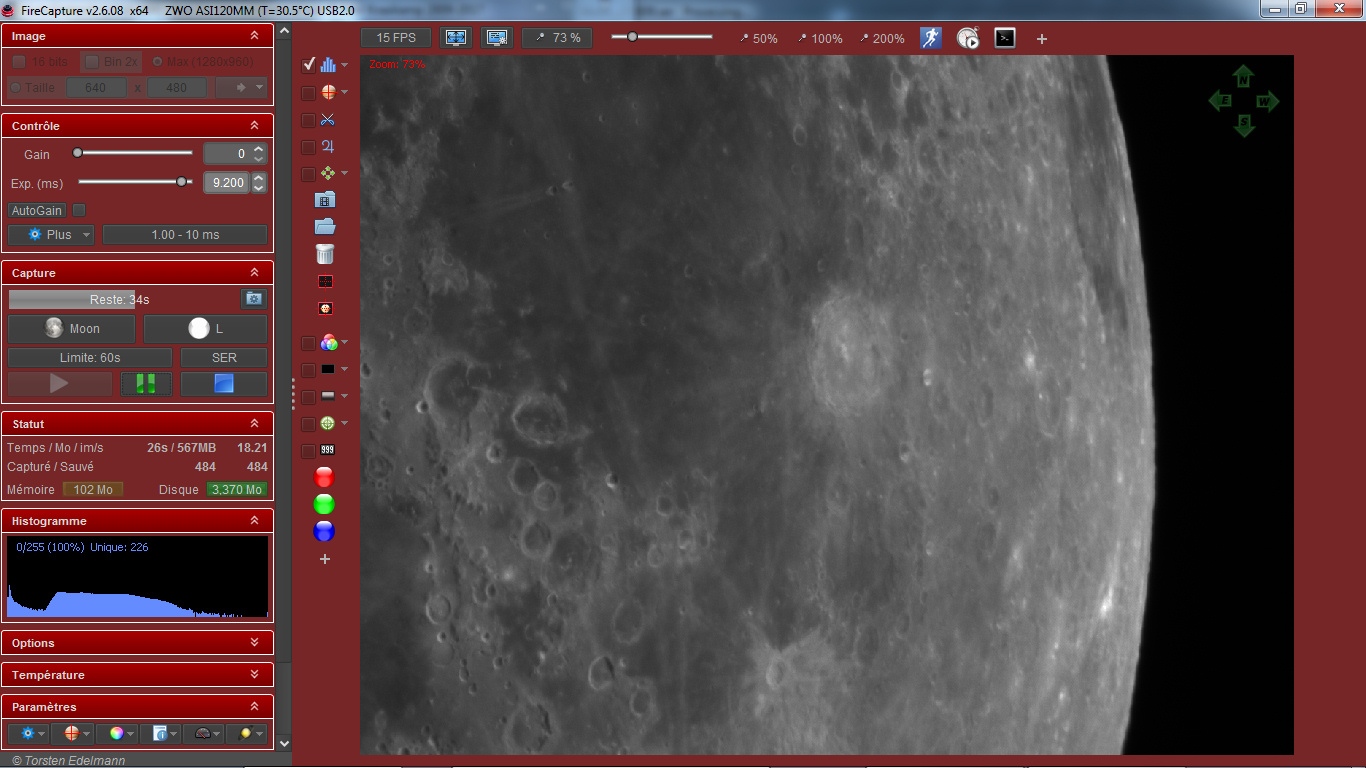Click the blue filter ball icon

tap(324, 531)
